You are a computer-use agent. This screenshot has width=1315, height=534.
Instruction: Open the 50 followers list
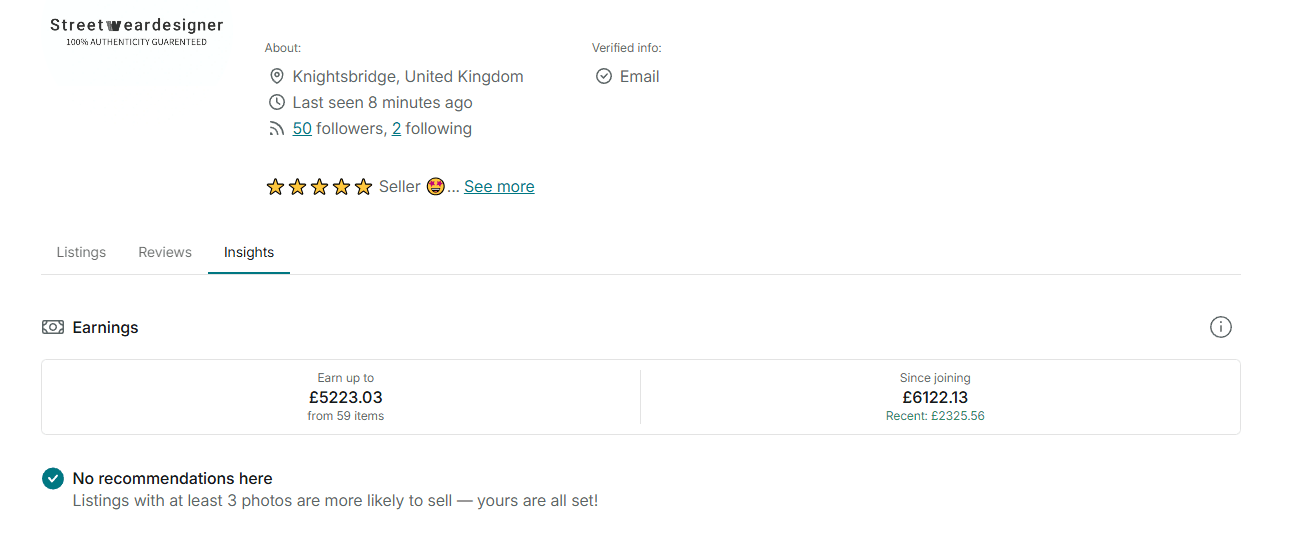tap(302, 128)
